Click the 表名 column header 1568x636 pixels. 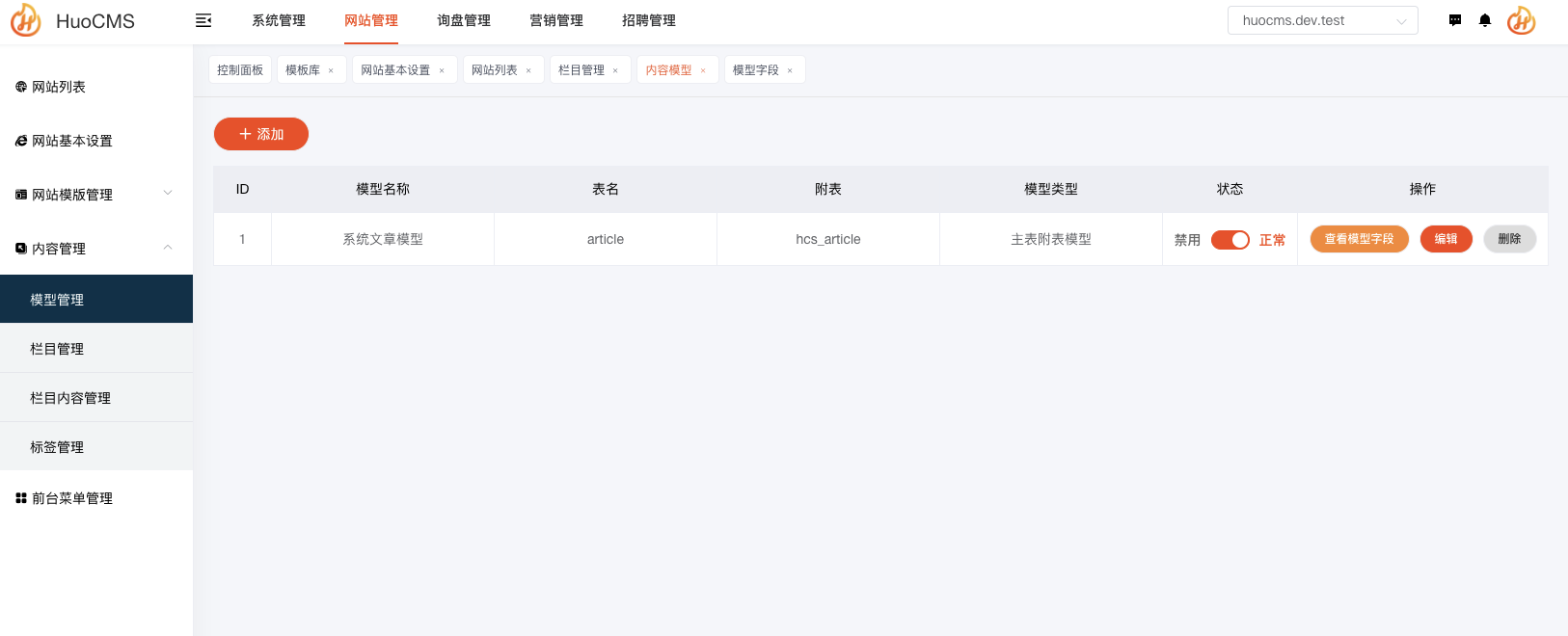pyautogui.click(x=606, y=189)
